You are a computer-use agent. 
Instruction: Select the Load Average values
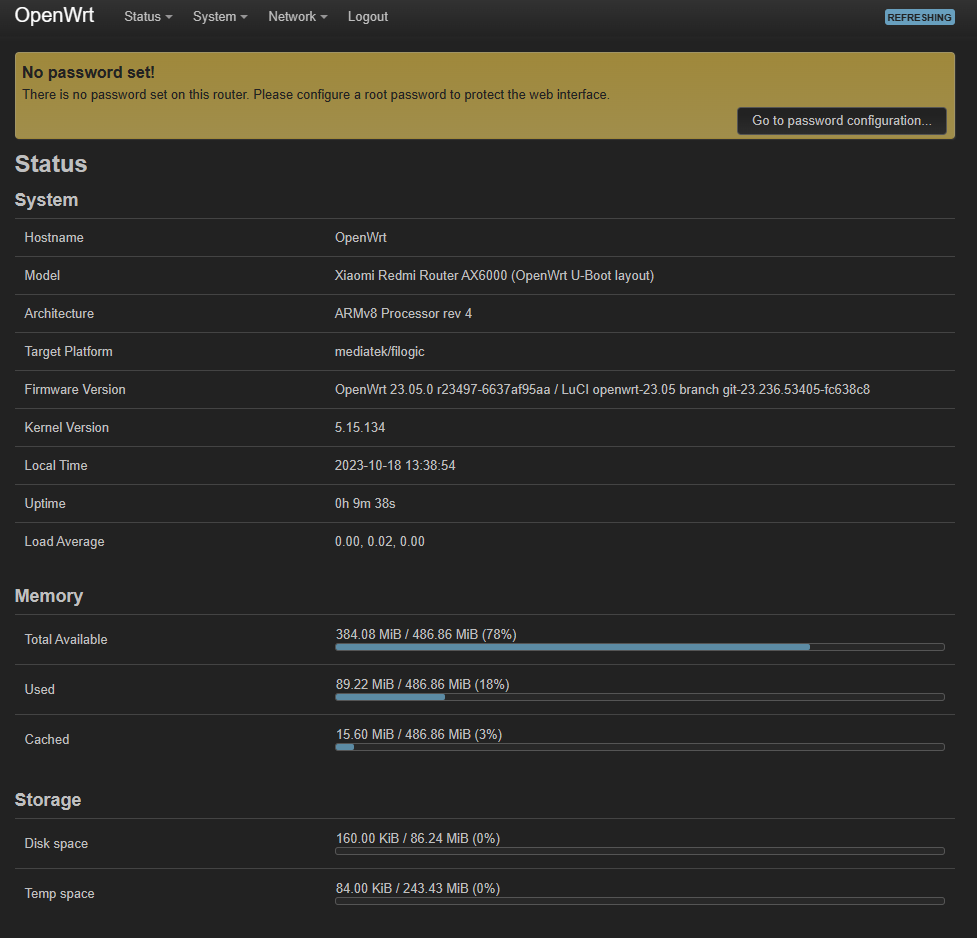tap(379, 542)
